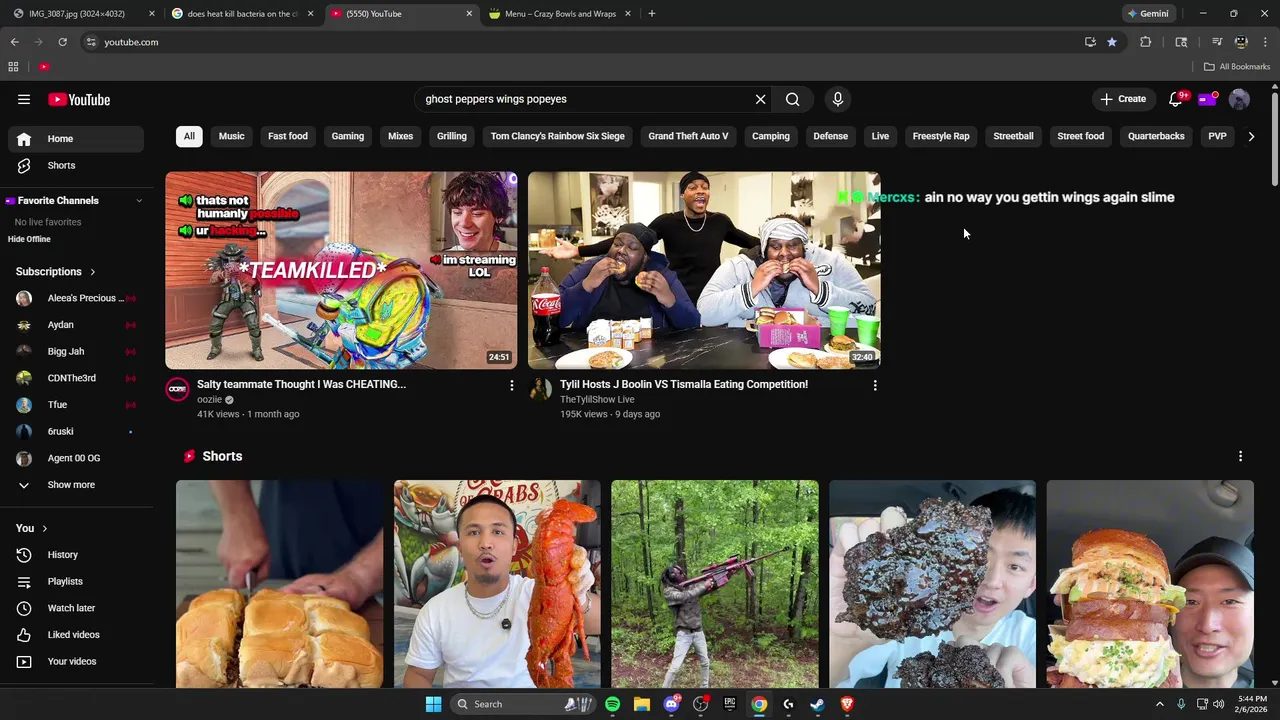The image size is (1280, 720).
Task: Switch to the Crazy Bowls and Wraps tab
Action: (560, 14)
